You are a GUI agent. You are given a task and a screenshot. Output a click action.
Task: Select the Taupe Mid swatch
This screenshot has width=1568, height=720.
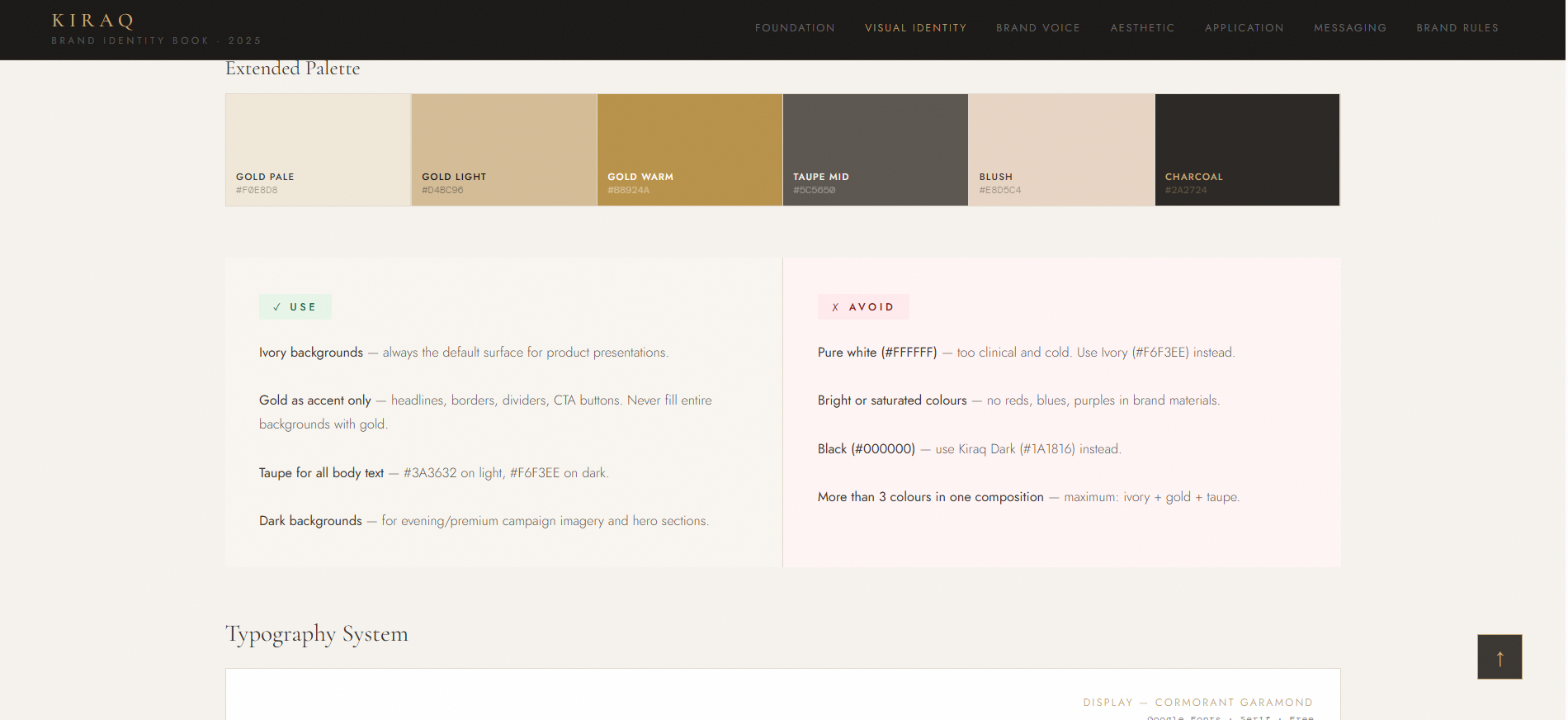point(875,149)
